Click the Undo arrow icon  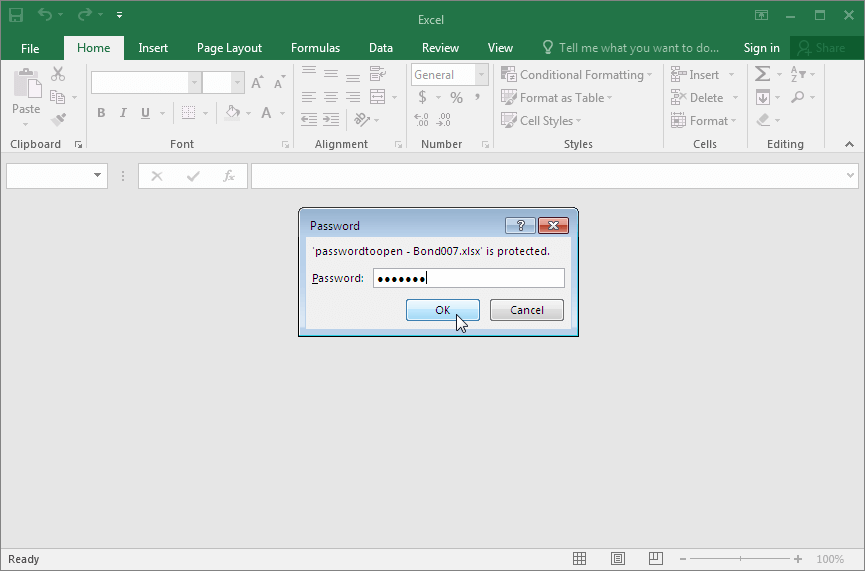pyautogui.click(x=45, y=14)
